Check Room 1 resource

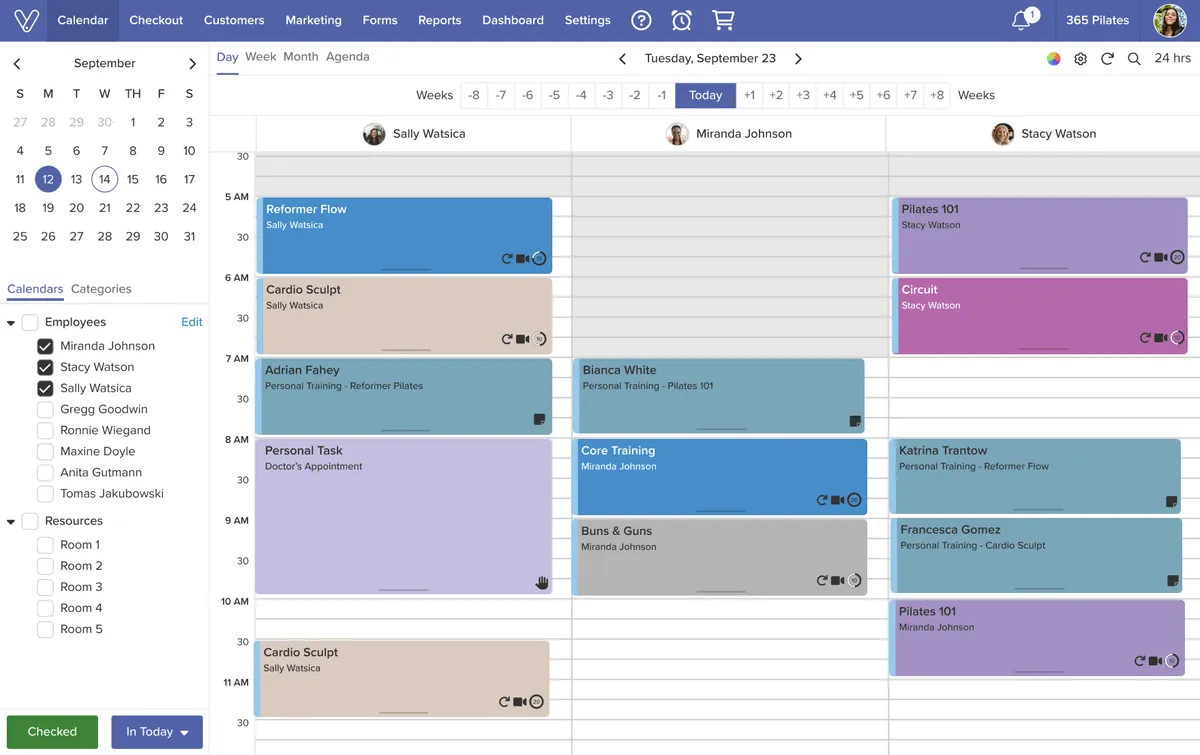(x=45, y=545)
